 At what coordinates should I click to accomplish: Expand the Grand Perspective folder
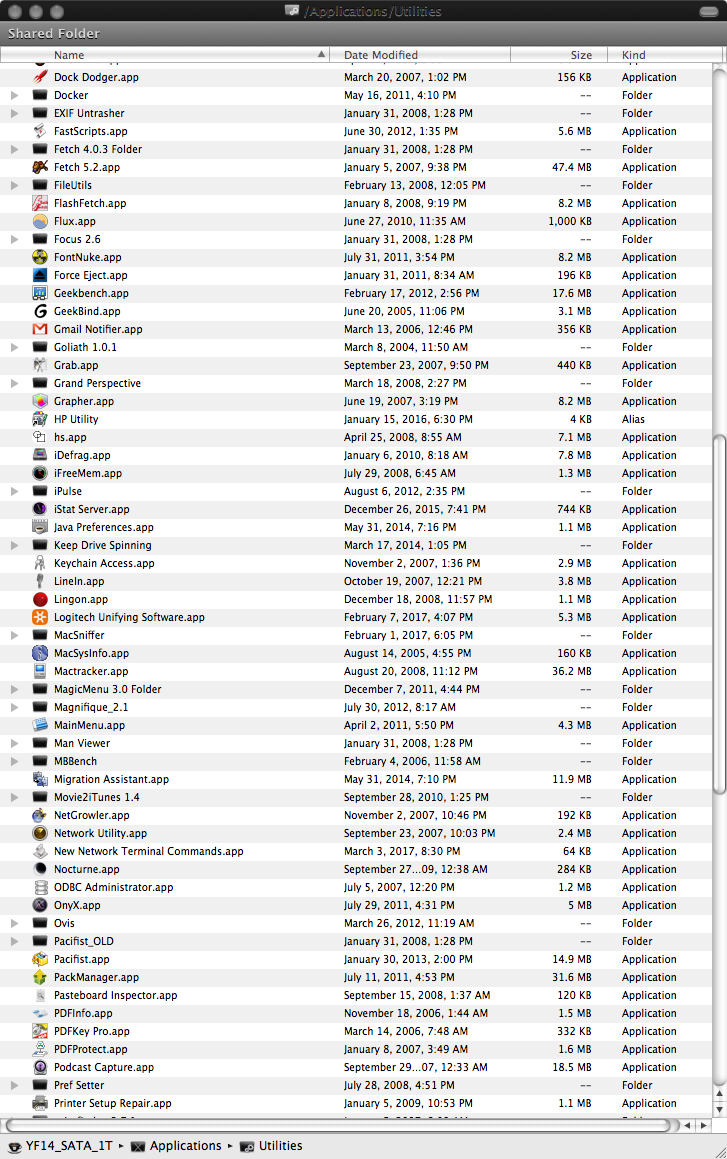click(14, 383)
